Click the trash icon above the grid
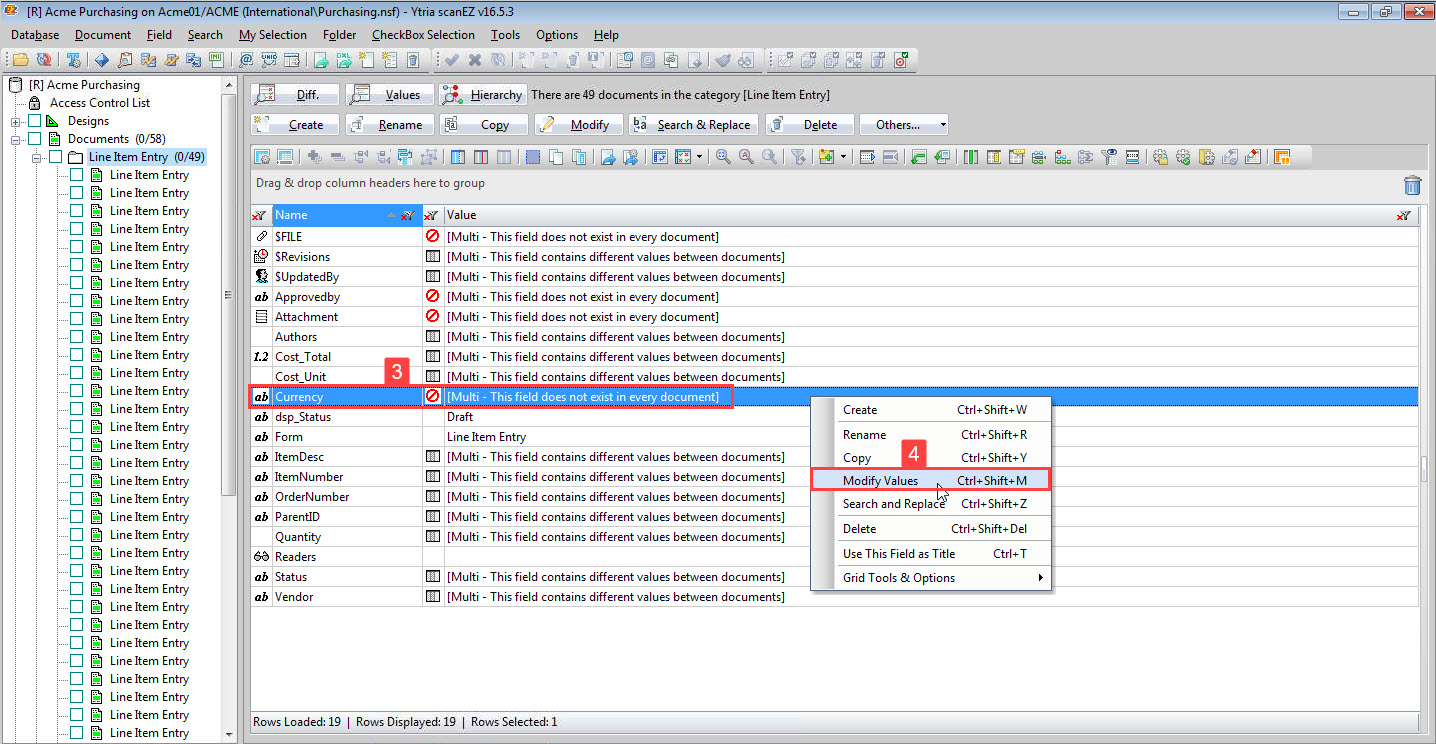The width and height of the screenshot is (1436, 744). [1412, 185]
